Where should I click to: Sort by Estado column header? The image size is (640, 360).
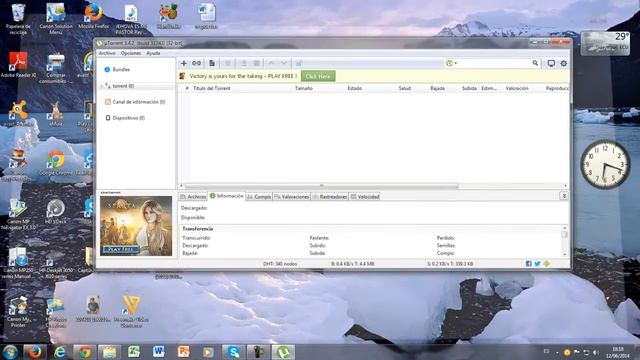pyautogui.click(x=354, y=88)
